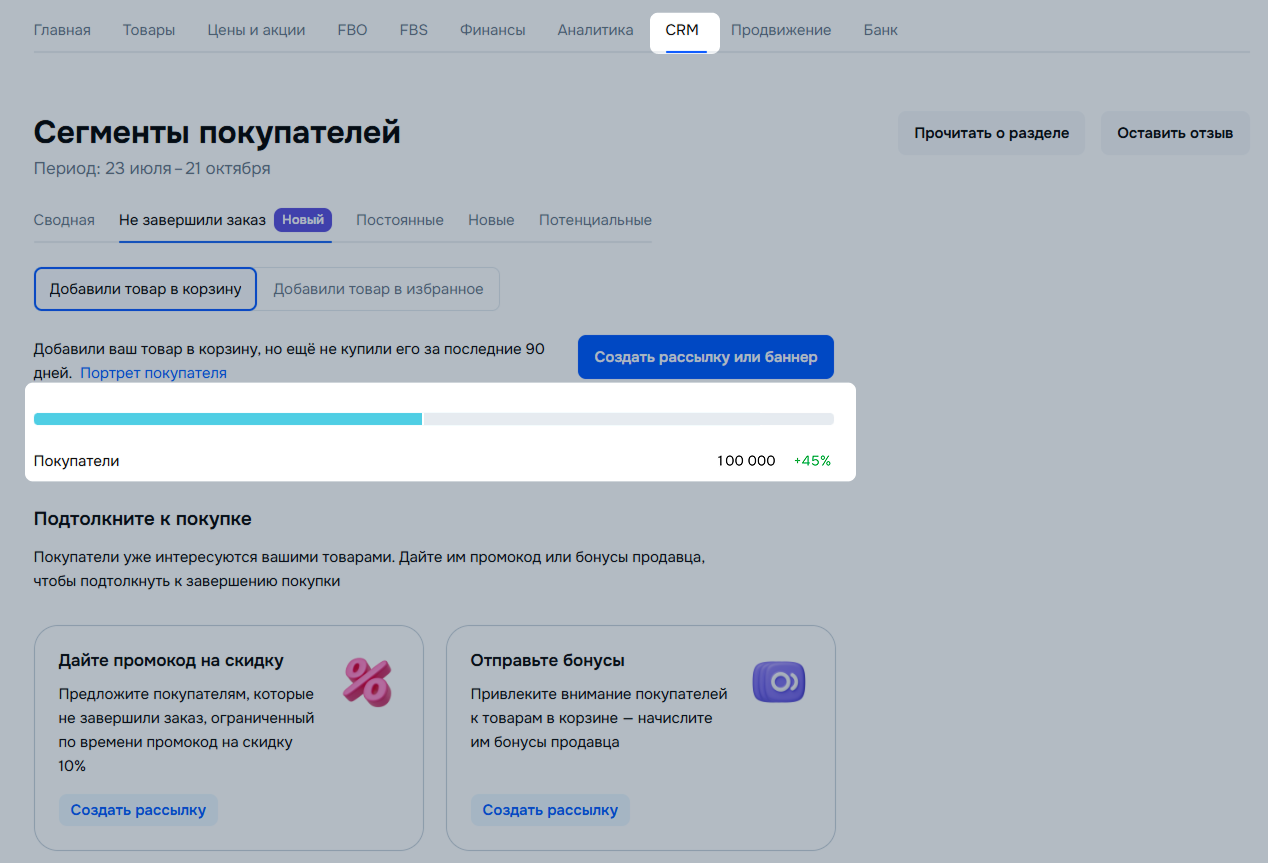
Task: Open the CRM menu tab
Action: click(682, 30)
